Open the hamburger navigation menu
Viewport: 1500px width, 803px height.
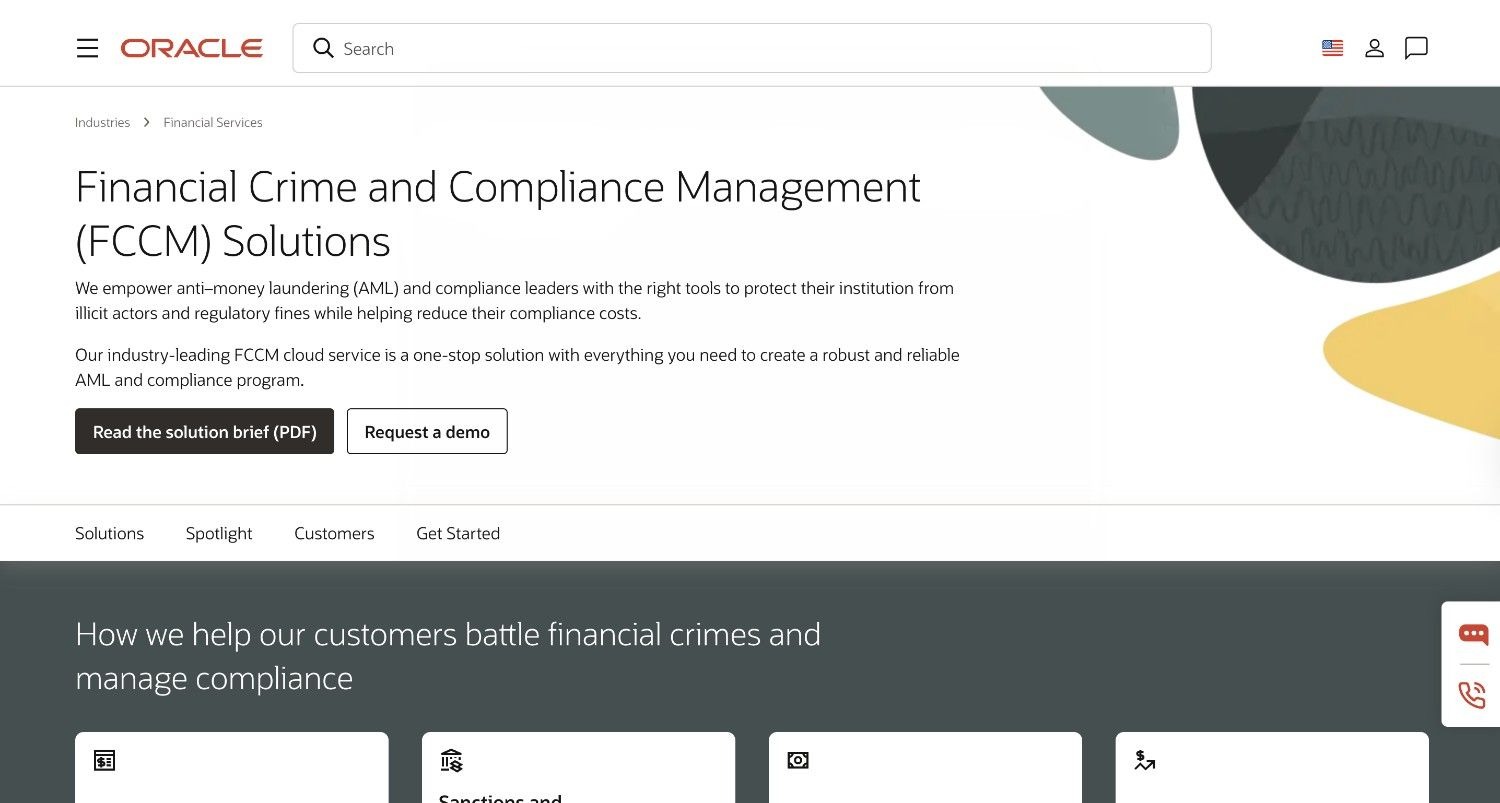coord(88,48)
